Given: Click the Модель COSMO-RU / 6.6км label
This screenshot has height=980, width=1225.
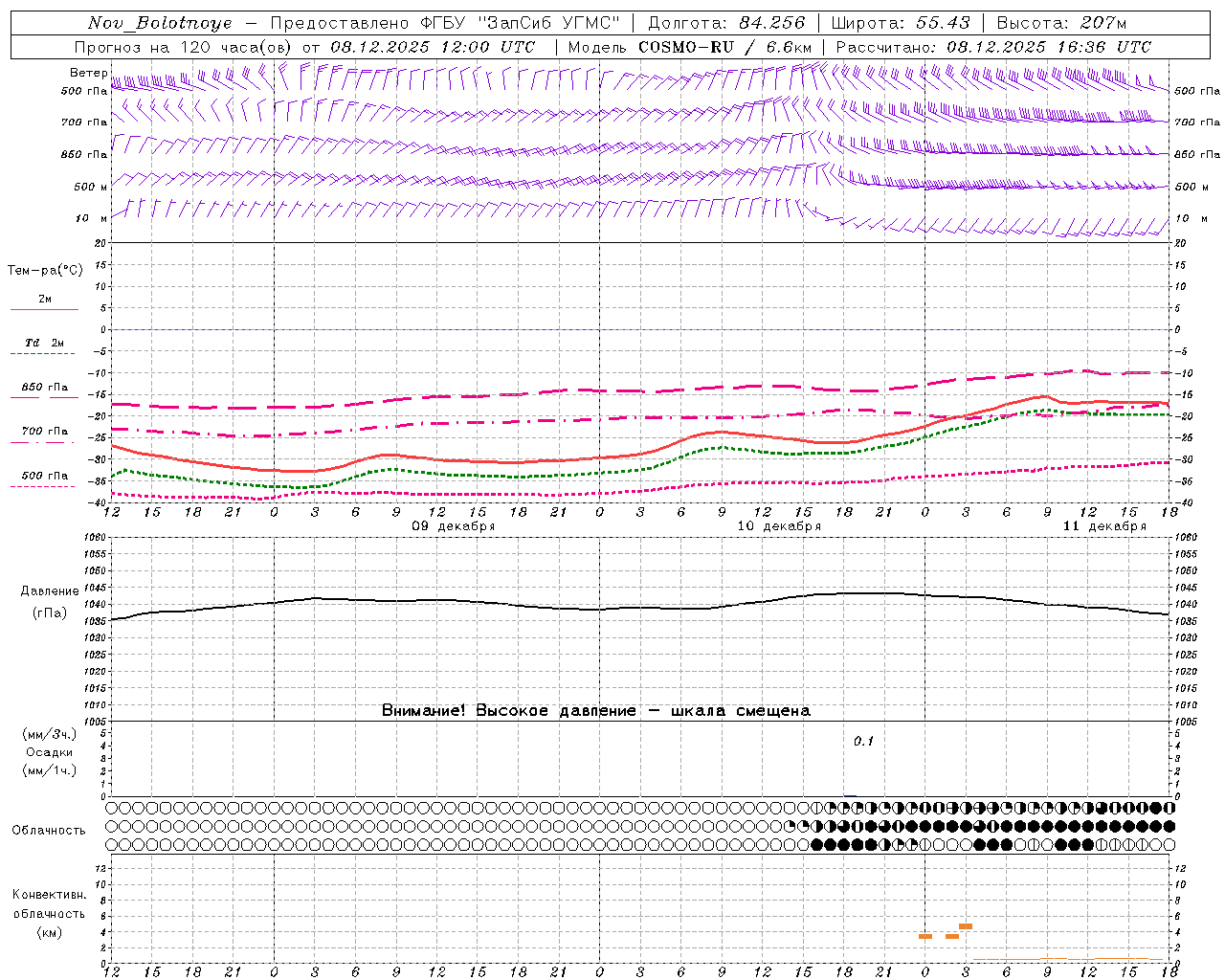Looking at the screenshot, I should 690,47.
